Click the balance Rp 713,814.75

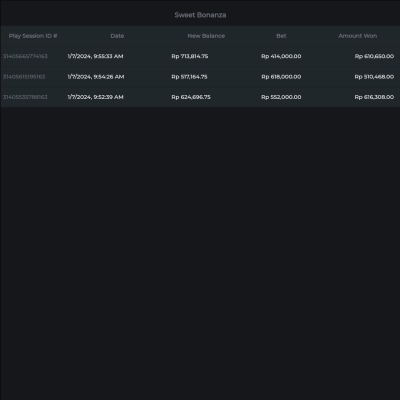click(190, 56)
